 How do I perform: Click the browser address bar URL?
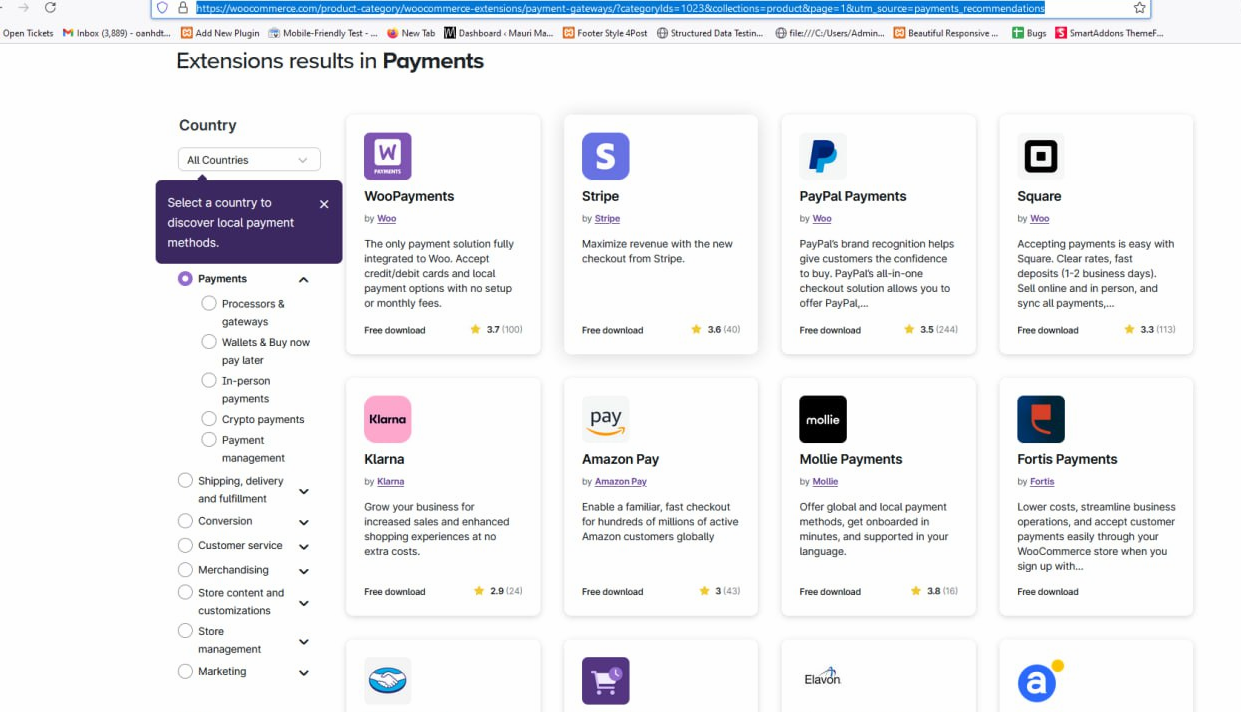(x=620, y=8)
